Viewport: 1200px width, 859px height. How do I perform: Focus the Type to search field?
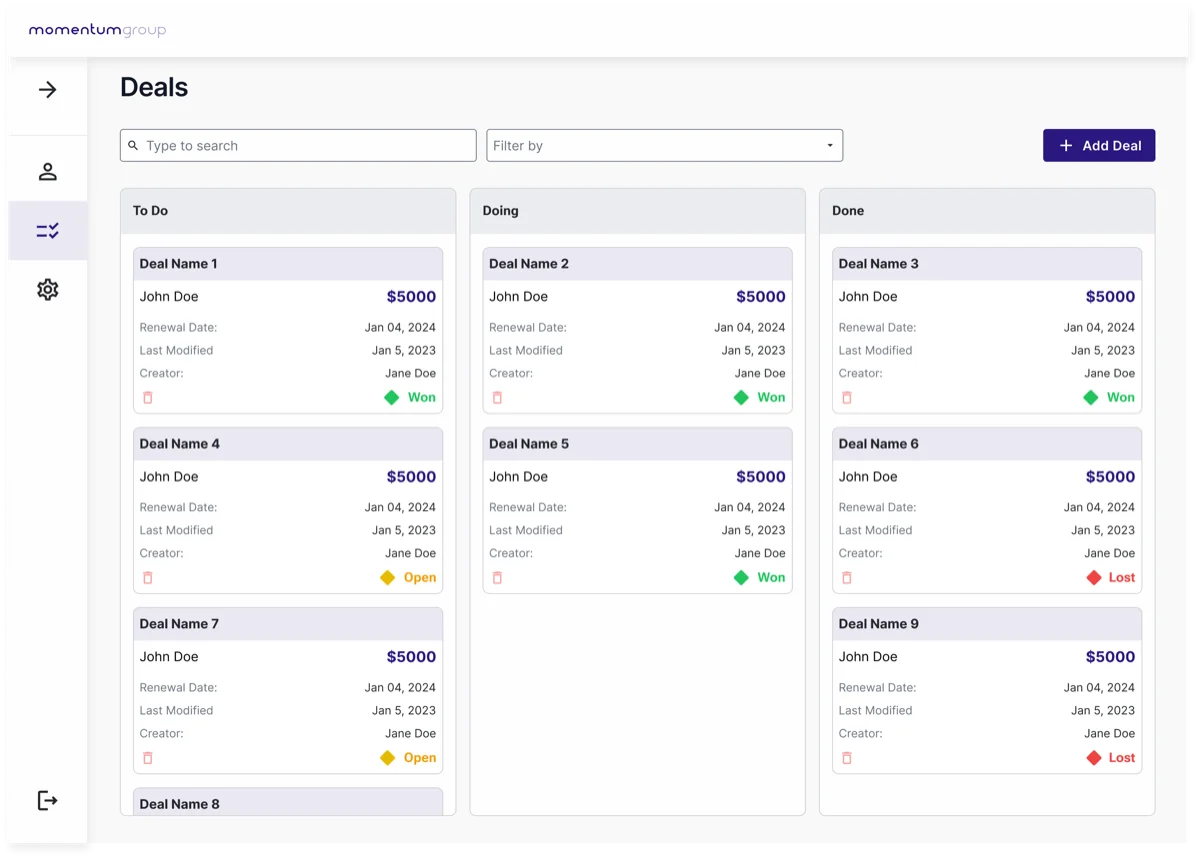298,146
